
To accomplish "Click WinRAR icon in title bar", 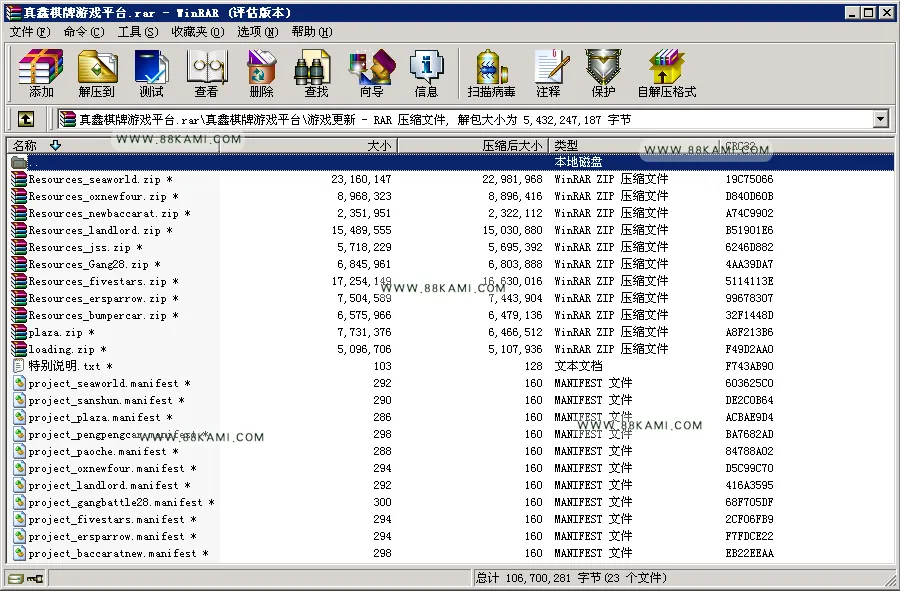I will [x=13, y=13].
